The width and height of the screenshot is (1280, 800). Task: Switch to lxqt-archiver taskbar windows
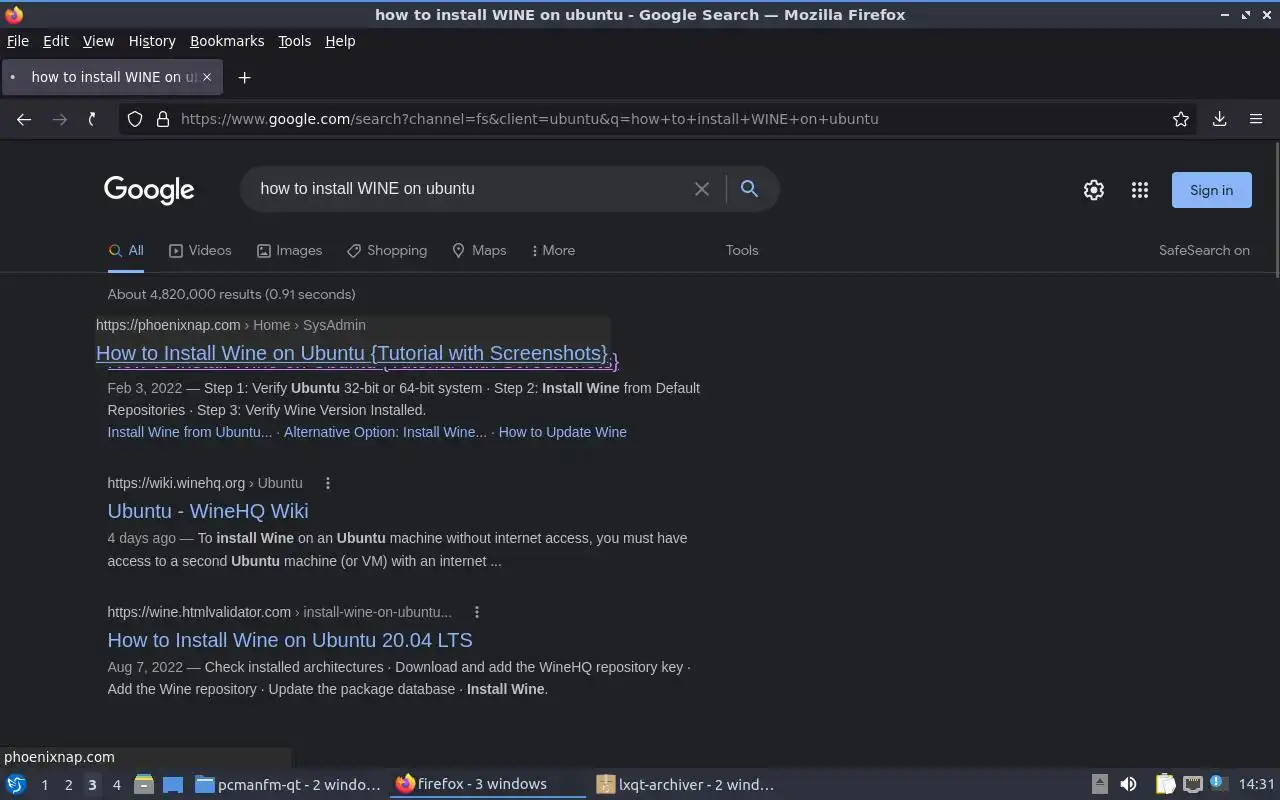point(686,785)
